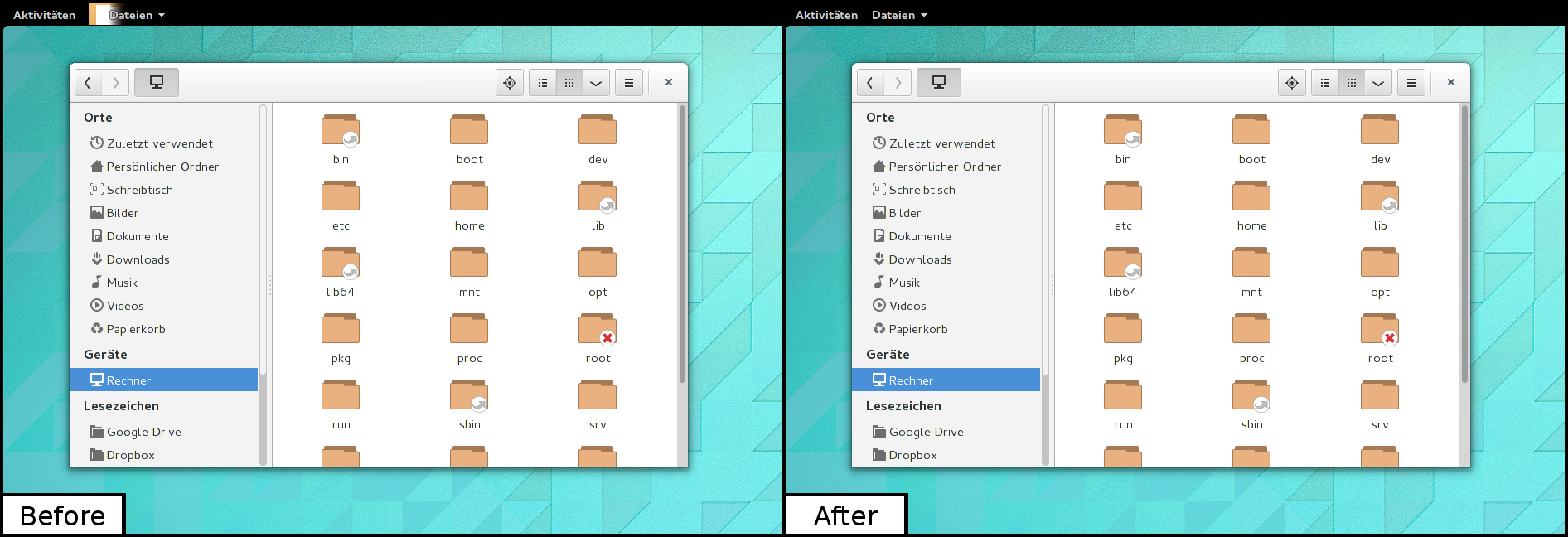1568x537 pixels.
Task: Open Google Drive bookmark in the Before window
Action: pyautogui.click(x=143, y=432)
